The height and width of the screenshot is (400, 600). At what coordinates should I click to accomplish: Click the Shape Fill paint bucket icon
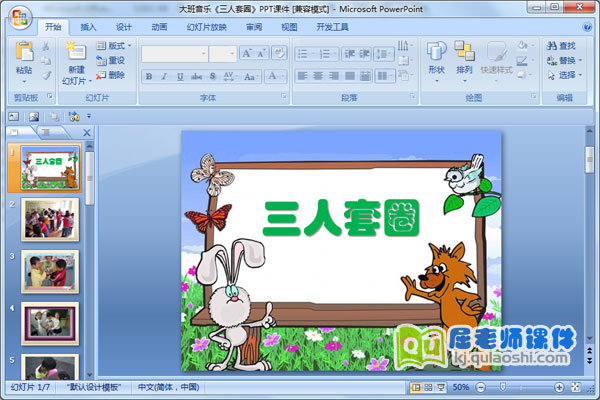[522, 46]
